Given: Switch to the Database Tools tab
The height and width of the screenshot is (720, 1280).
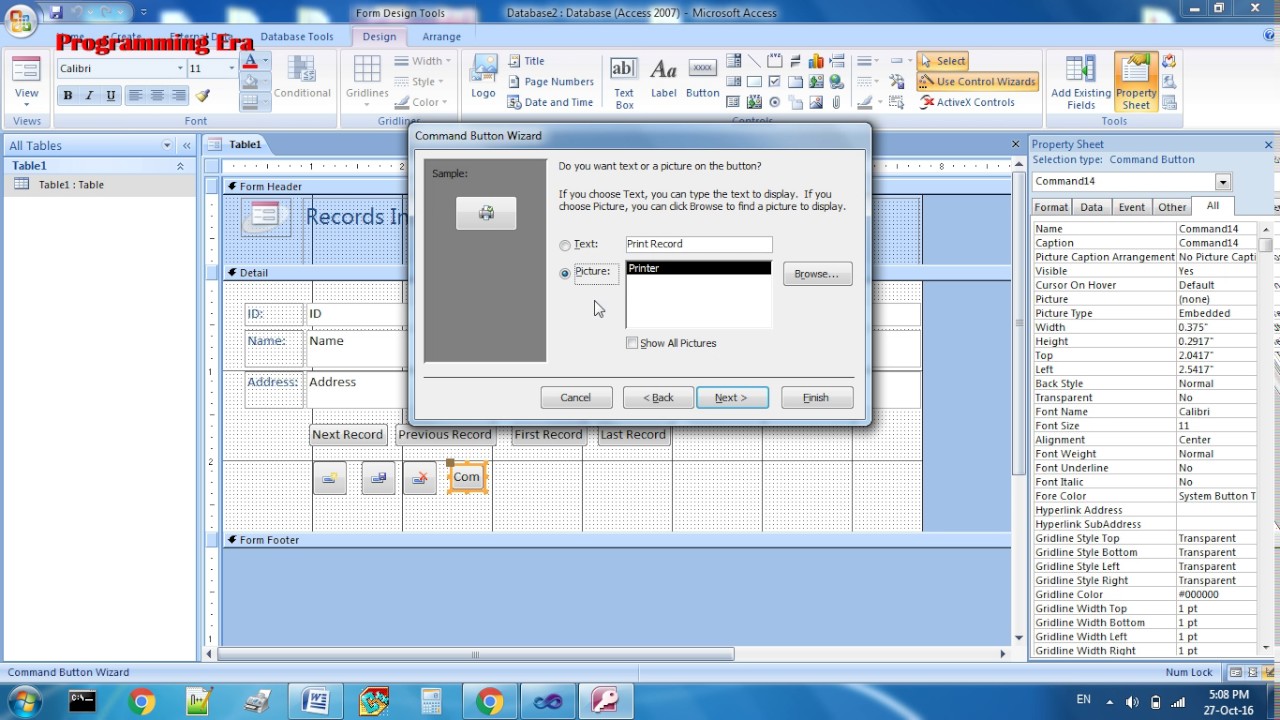Looking at the screenshot, I should point(297,37).
